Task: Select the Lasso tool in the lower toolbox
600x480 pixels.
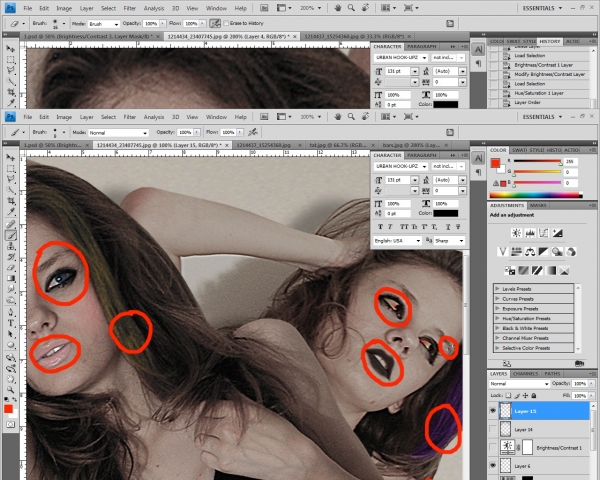Action: pos(11,180)
